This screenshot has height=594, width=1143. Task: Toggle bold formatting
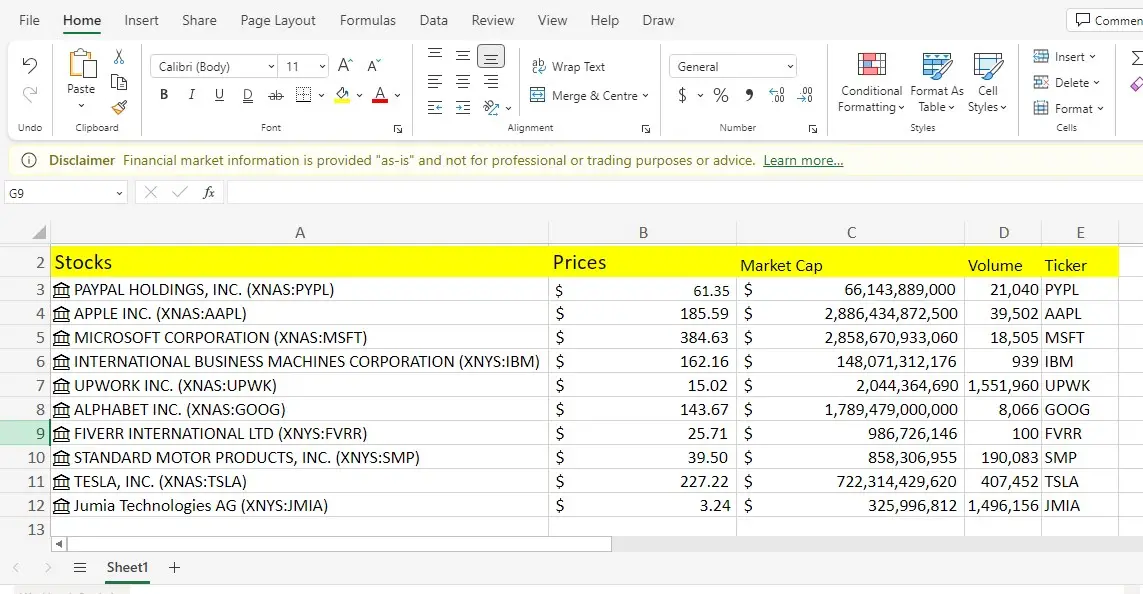pyautogui.click(x=164, y=94)
